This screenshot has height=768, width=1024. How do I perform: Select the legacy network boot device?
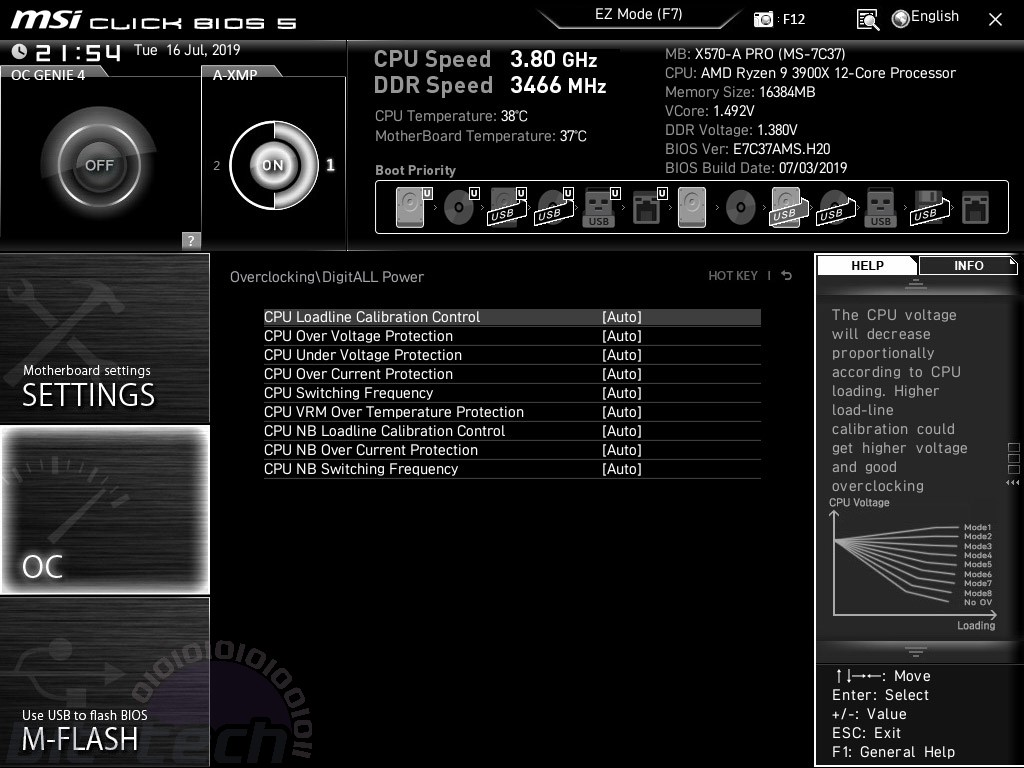coord(976,207)
